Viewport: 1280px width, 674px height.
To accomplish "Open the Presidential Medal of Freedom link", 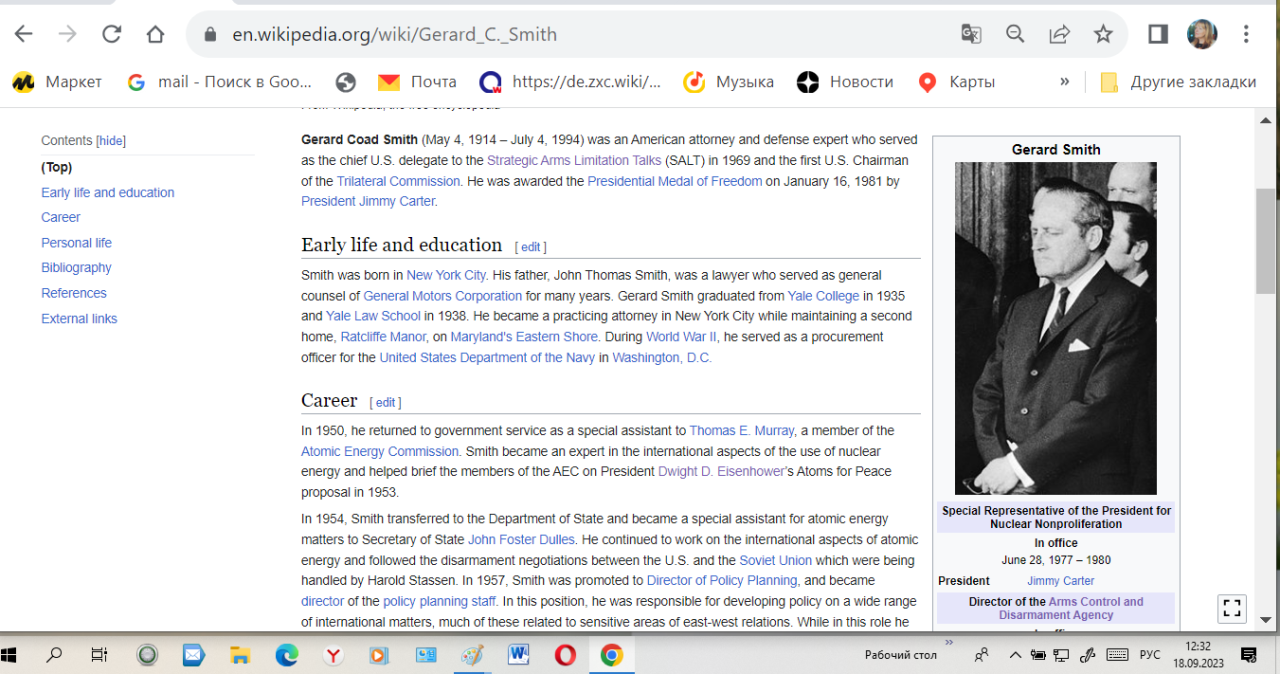I will pyautogui.click(x=675, y=181).
